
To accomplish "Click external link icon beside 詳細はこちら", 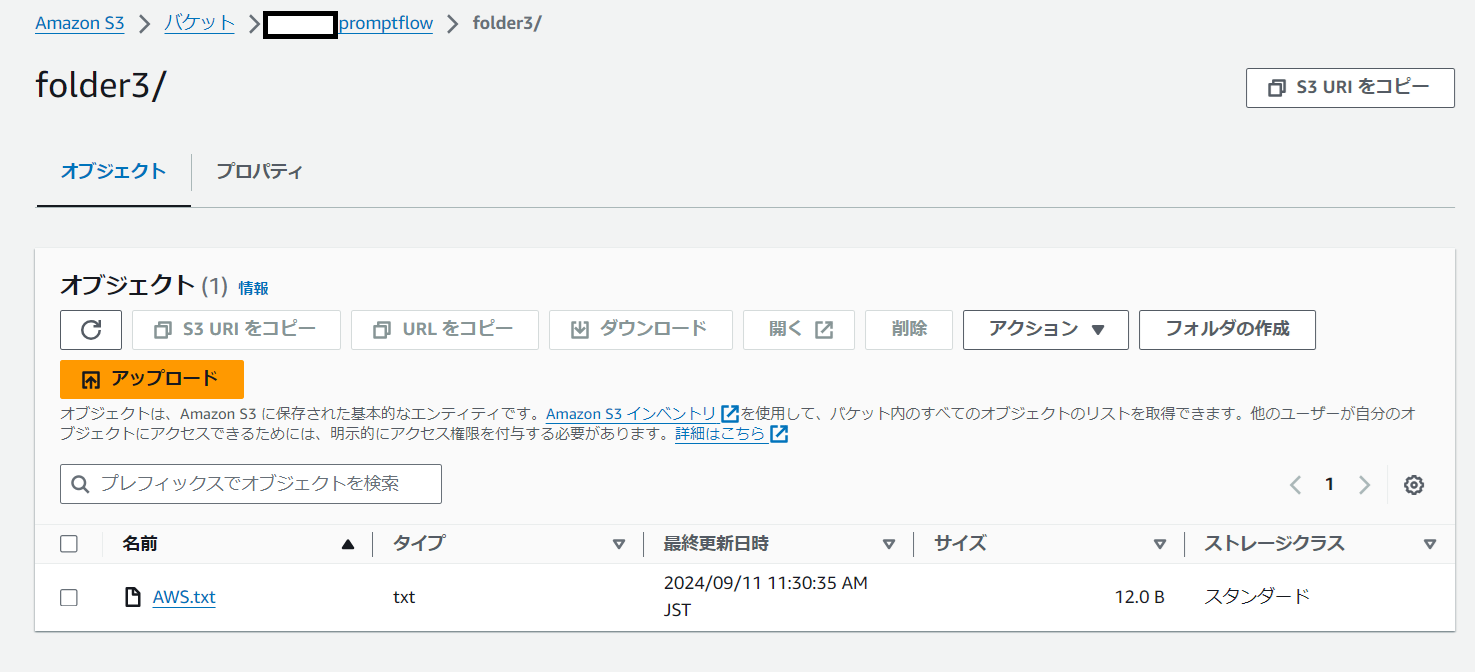I will pos(780,434).
